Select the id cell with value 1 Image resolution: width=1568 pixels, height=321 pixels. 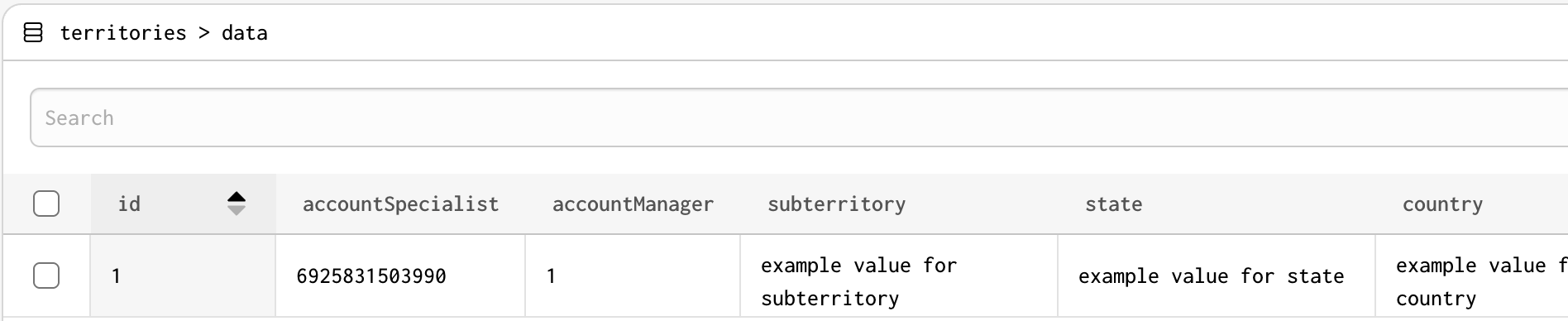click(183, 275)
